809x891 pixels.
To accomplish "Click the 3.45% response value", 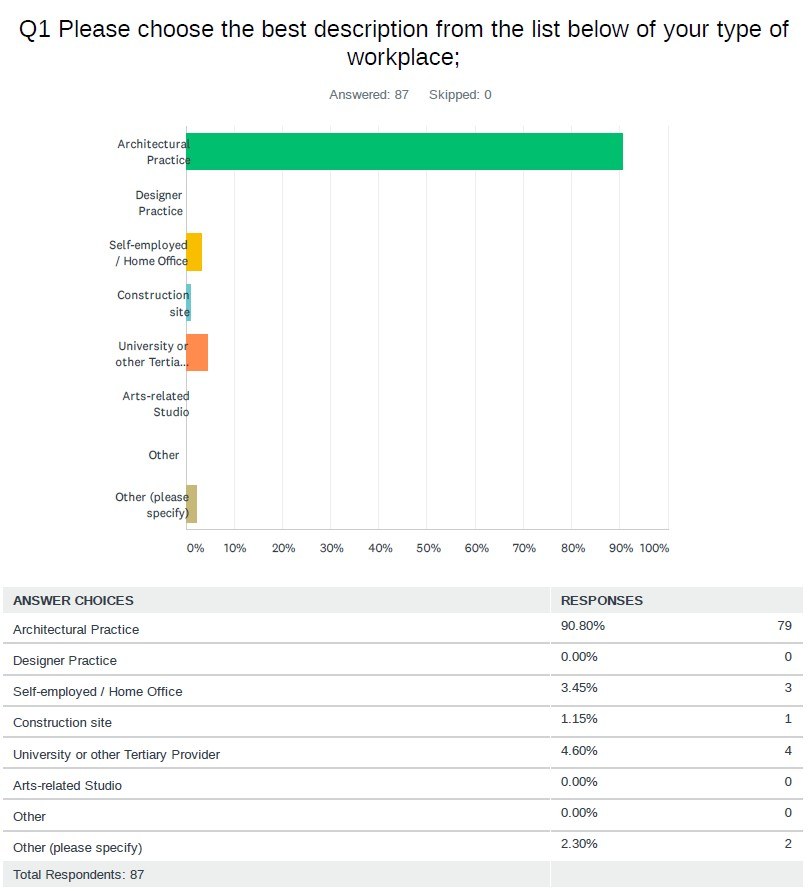I will point(579,688).
